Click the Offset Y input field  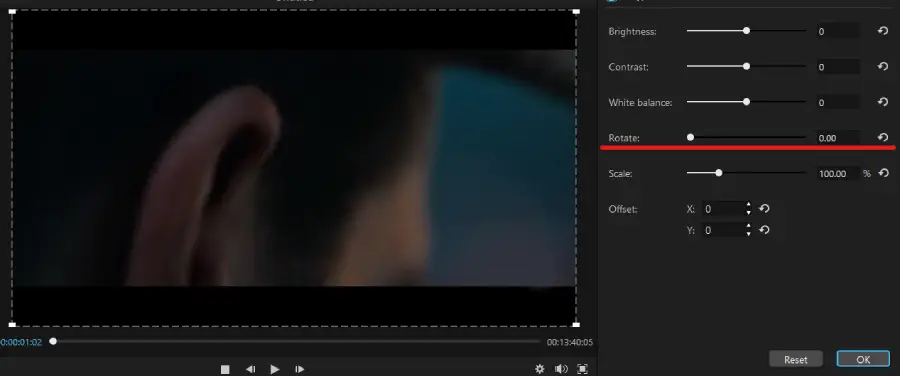click(x=723, y=230)
